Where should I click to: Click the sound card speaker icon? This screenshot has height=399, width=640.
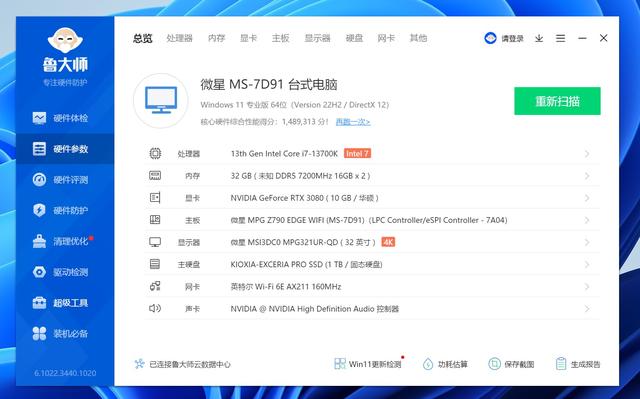(x=155, y=308)
